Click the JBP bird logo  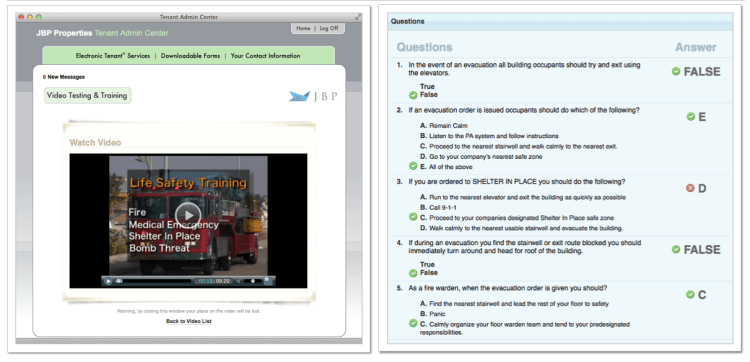coord(299,96)
